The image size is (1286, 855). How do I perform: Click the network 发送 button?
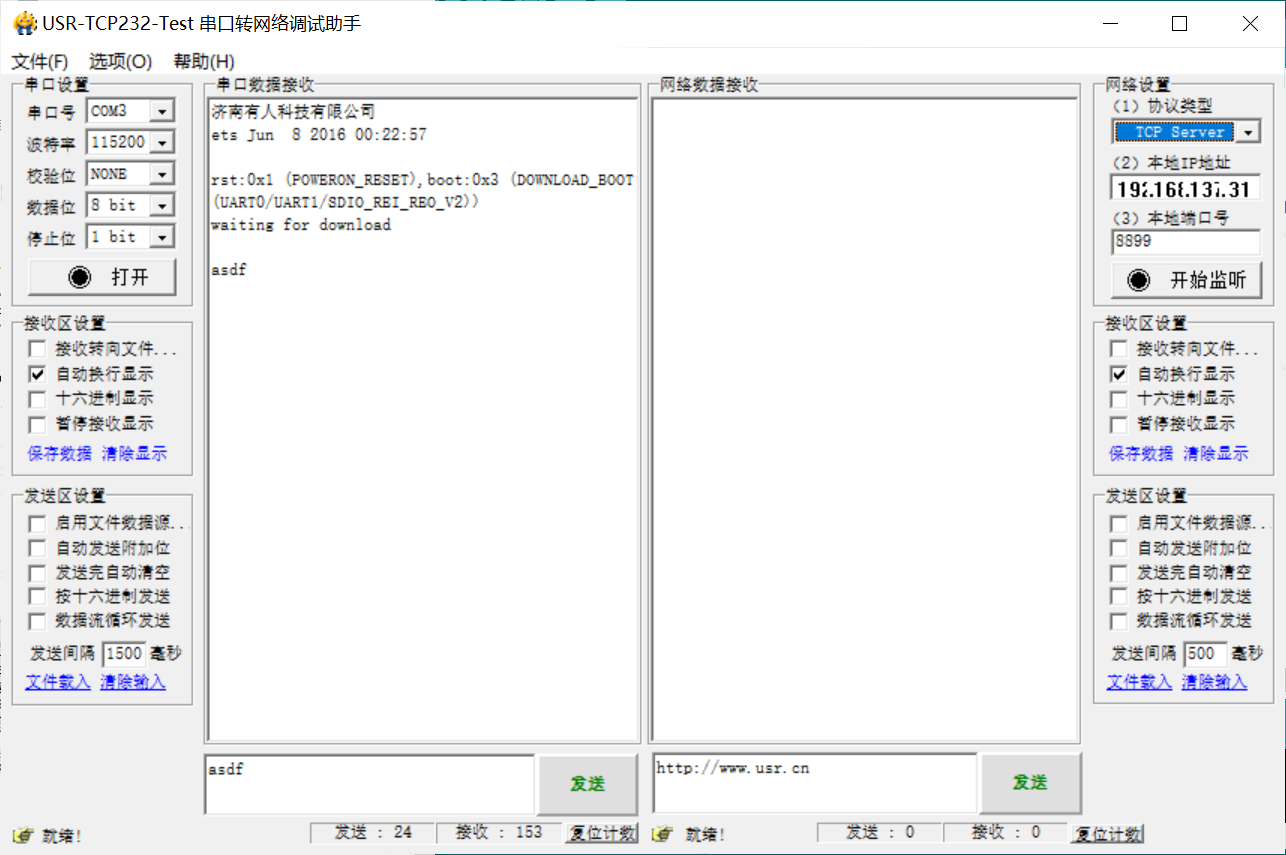pyautogui.click(x=1030, y=783)
